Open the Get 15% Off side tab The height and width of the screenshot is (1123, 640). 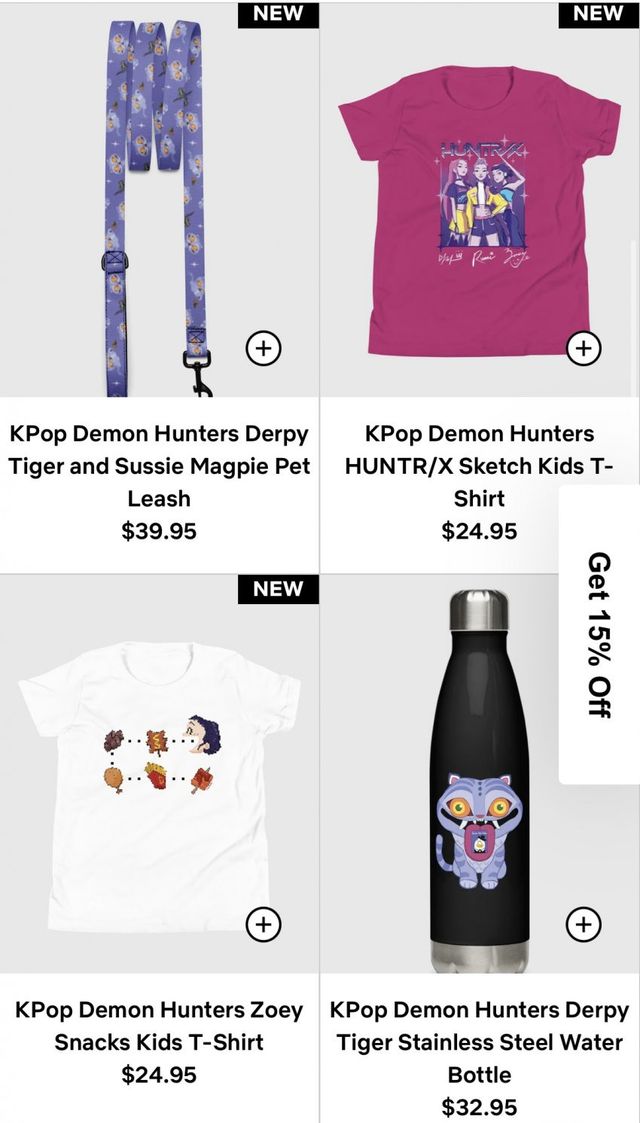(600, 635)
